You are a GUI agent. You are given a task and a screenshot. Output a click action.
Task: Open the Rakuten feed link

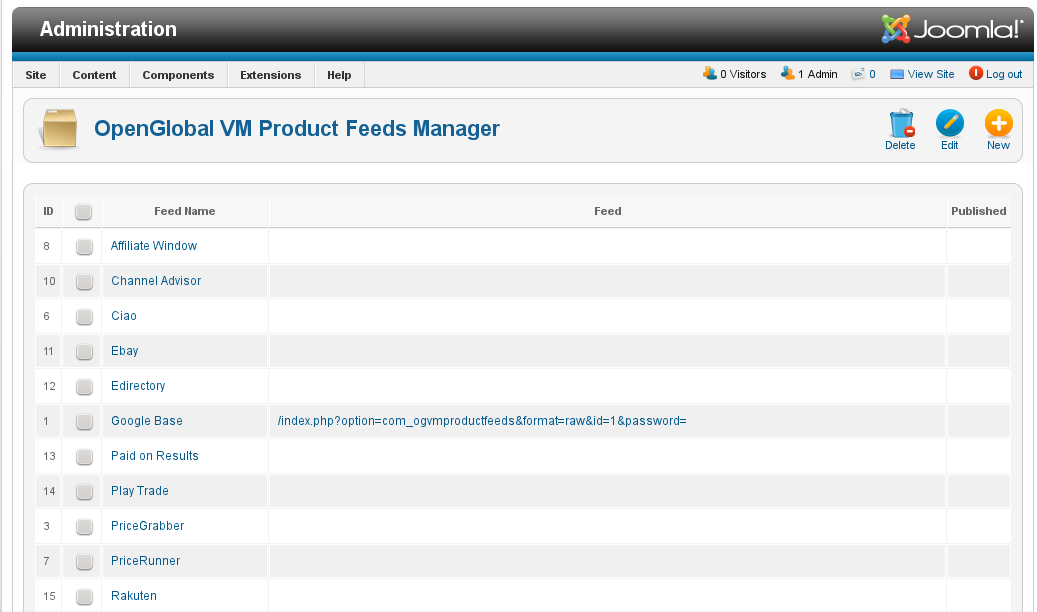click(134, 595)
